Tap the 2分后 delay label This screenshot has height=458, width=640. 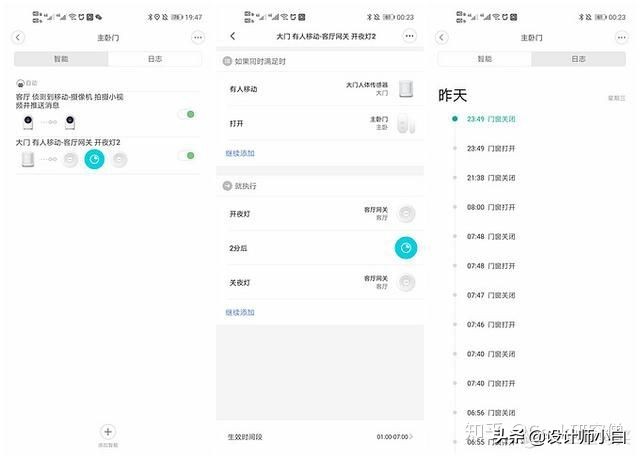[x=238, y=248]
